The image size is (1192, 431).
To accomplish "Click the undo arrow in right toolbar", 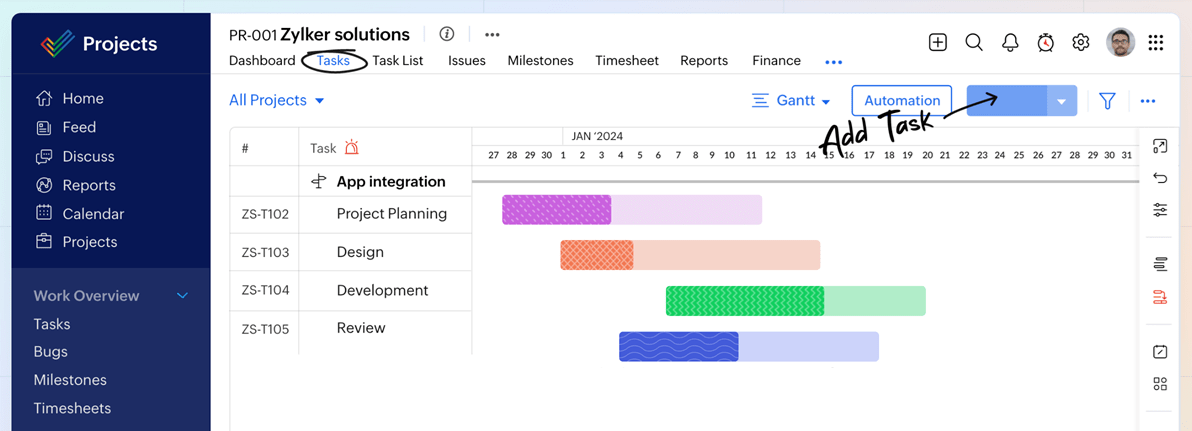I will (x=1160, y=178).
